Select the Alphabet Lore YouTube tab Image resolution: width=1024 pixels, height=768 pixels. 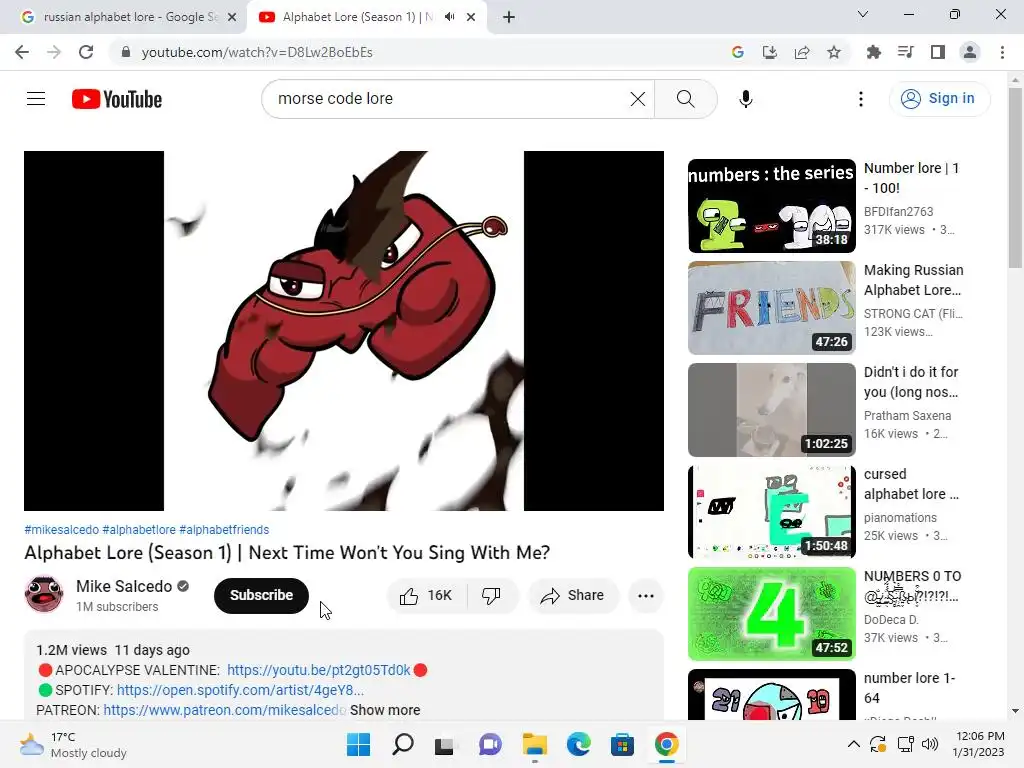pyautogui.click(x=358, y=17)
